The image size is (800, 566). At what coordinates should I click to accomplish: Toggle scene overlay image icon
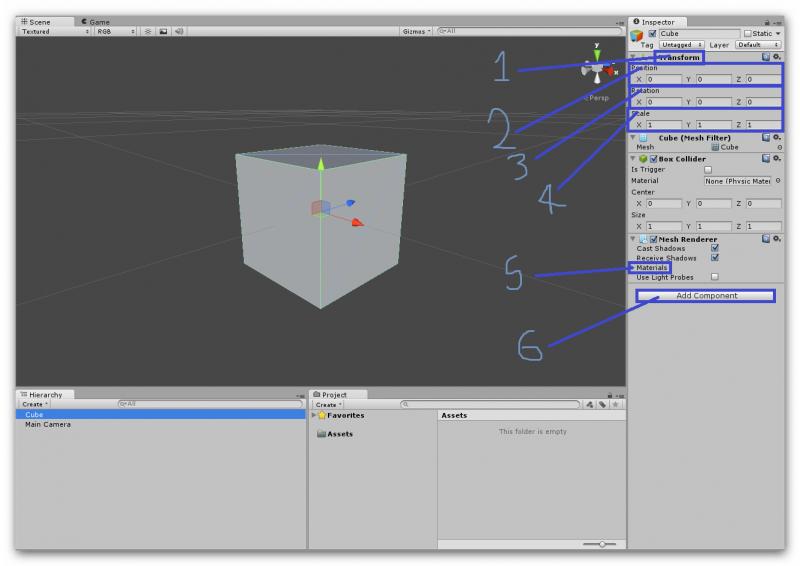coord(163,32)
